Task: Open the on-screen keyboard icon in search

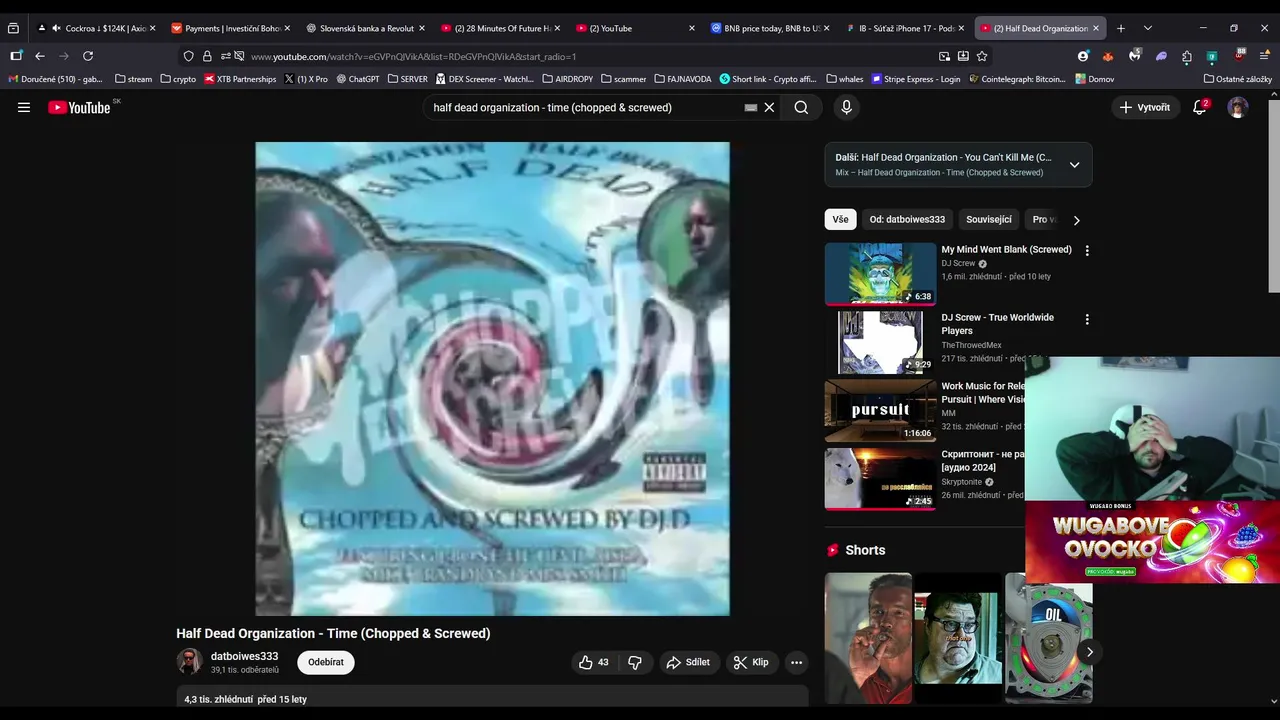Action: click(751, 107)
